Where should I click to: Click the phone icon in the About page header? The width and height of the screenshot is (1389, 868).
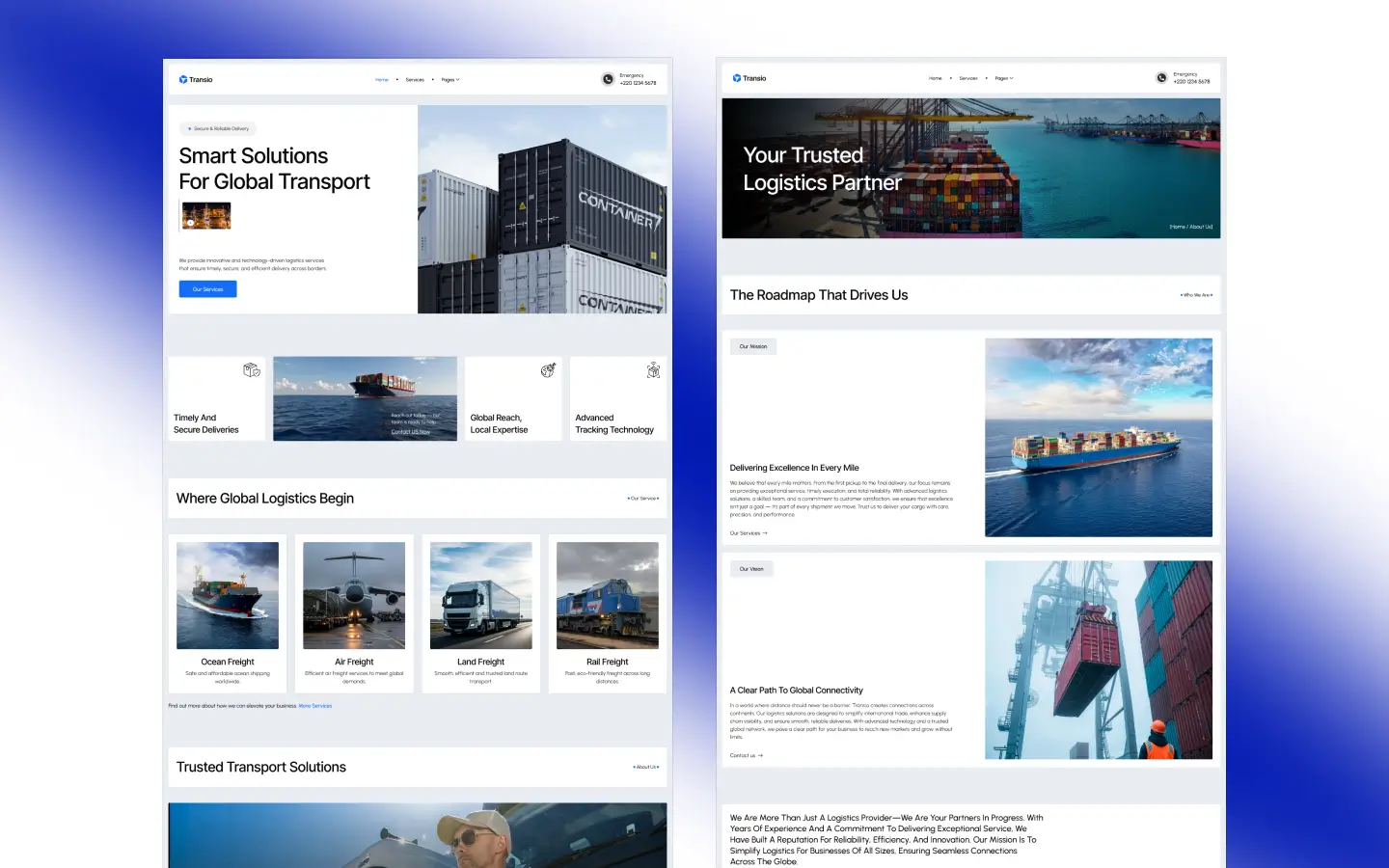point(1161,77)
